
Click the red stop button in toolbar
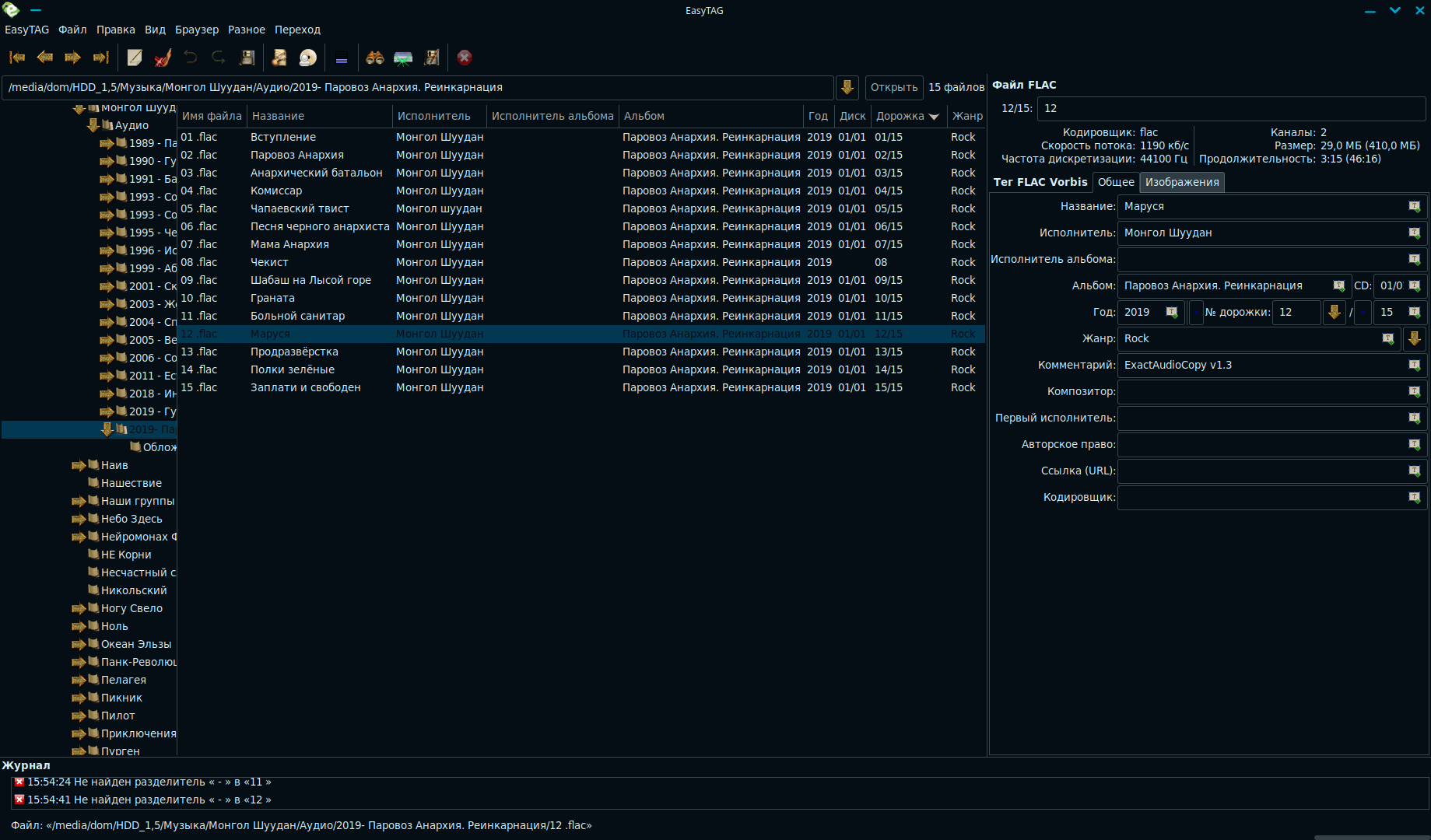(465, 58)
